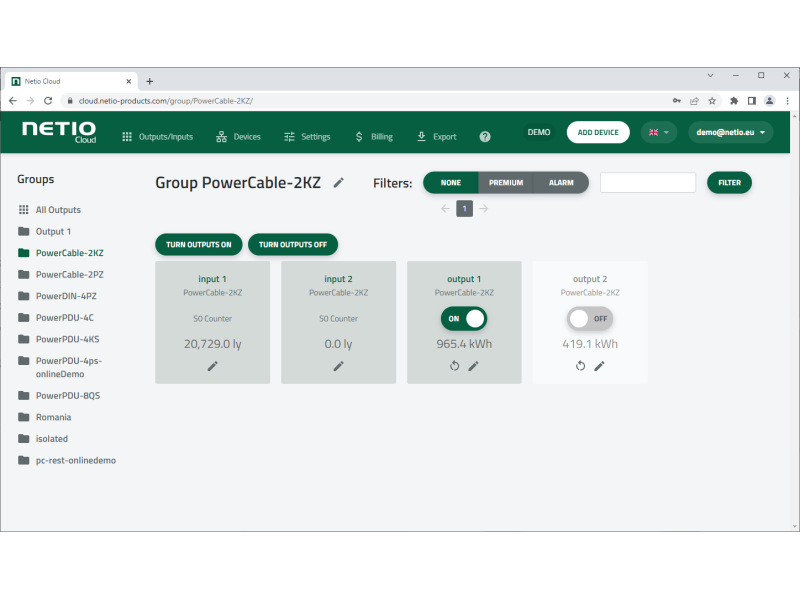This screenshot has width=800, height=600.
Task: Open PowerDIN-4PZ group folder
Action: [57, 296]
